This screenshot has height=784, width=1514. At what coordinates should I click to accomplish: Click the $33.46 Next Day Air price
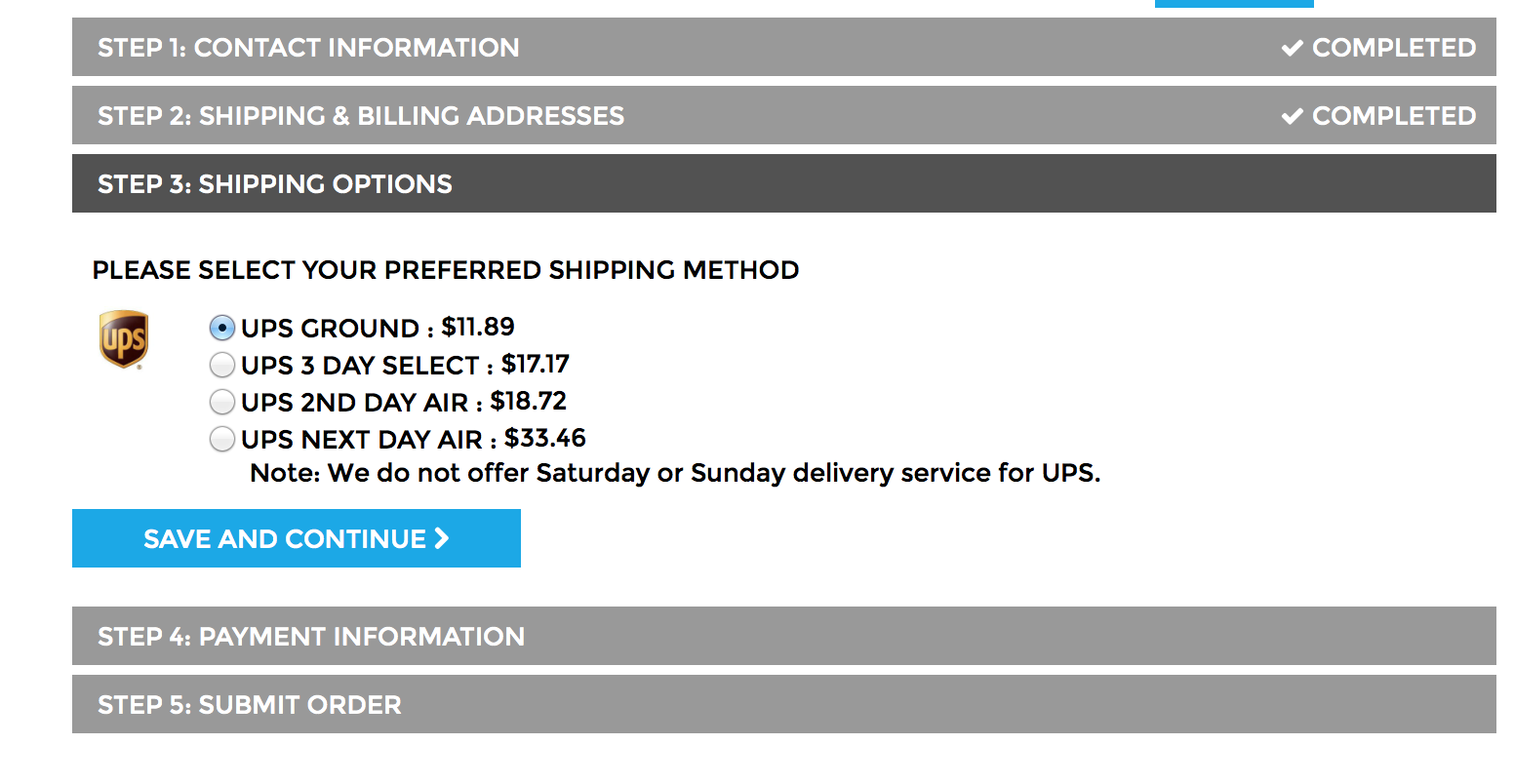(545, 438)
